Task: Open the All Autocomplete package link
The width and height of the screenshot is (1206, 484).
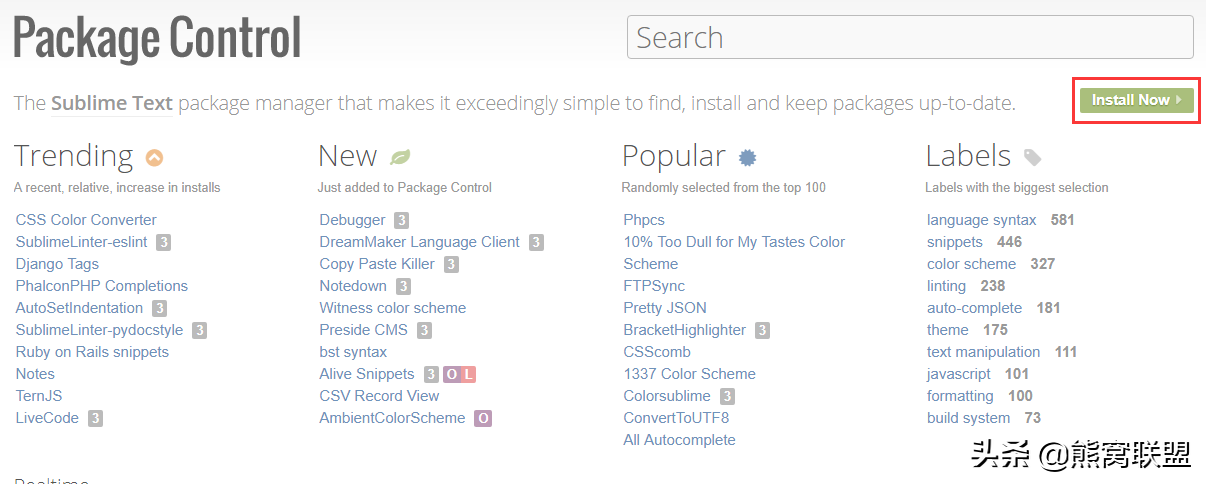Action: [679, 440]
